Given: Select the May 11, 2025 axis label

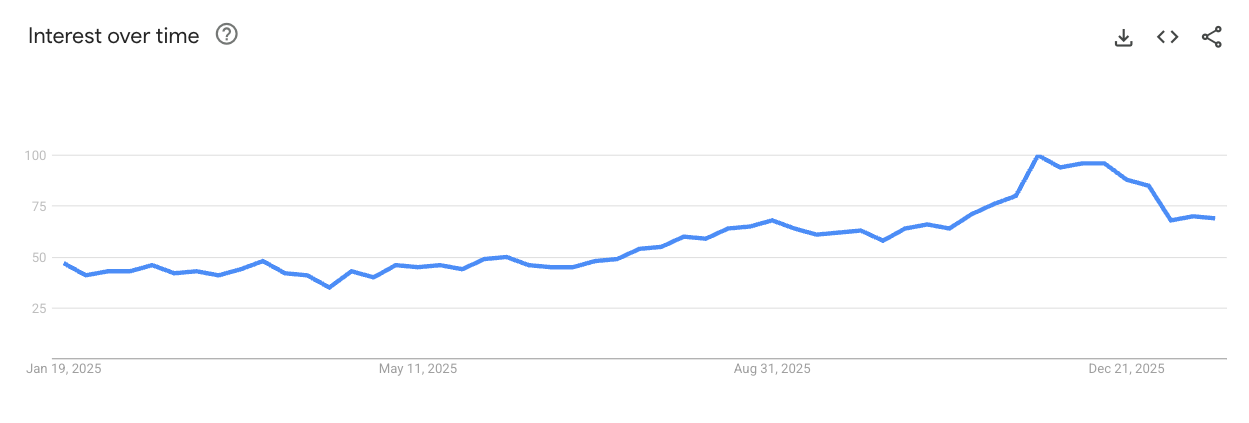Looking at the screenshot, I should (x=418, y=369).
